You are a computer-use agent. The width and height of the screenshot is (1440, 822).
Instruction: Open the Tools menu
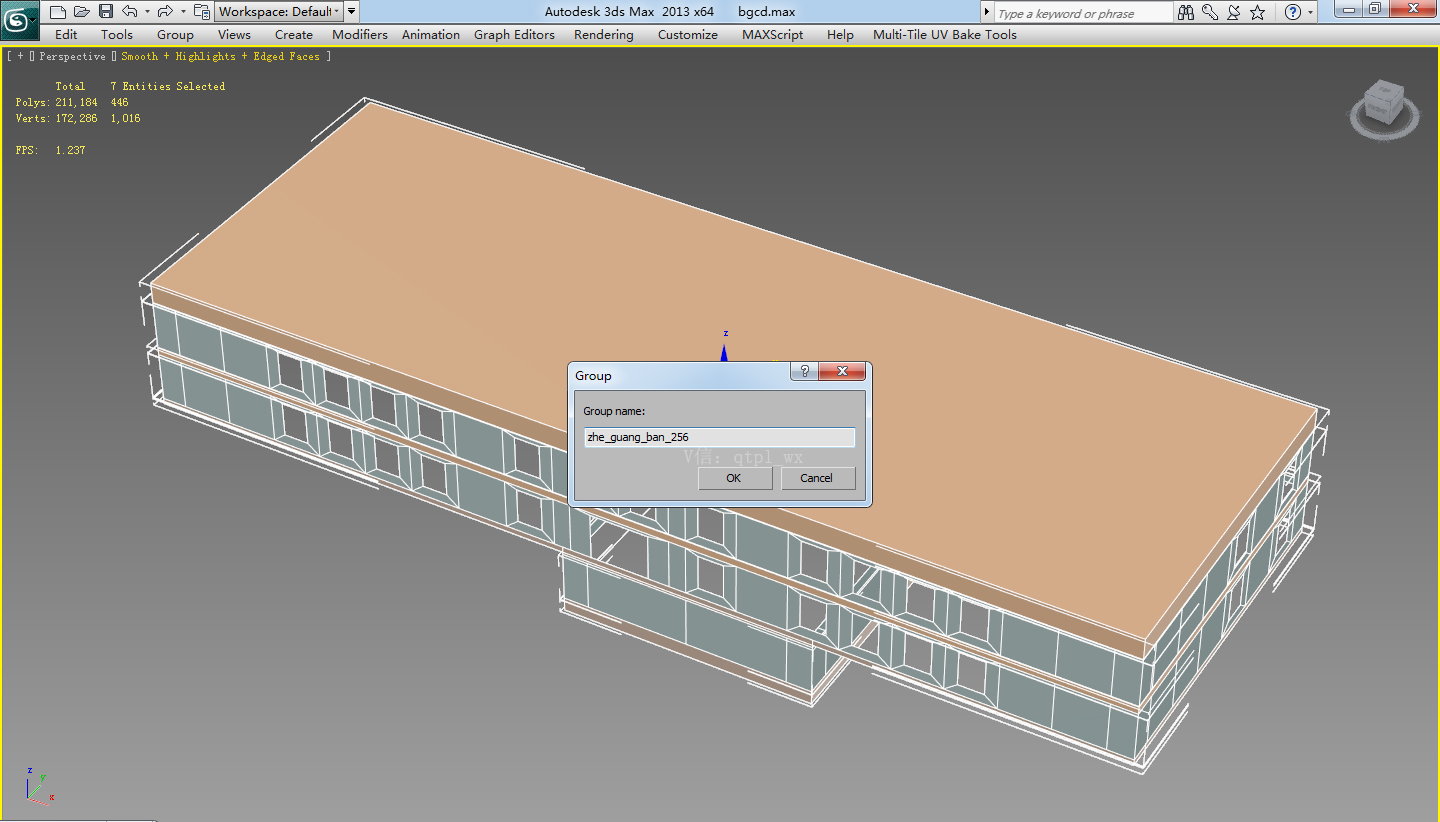(x=117, y=34)
